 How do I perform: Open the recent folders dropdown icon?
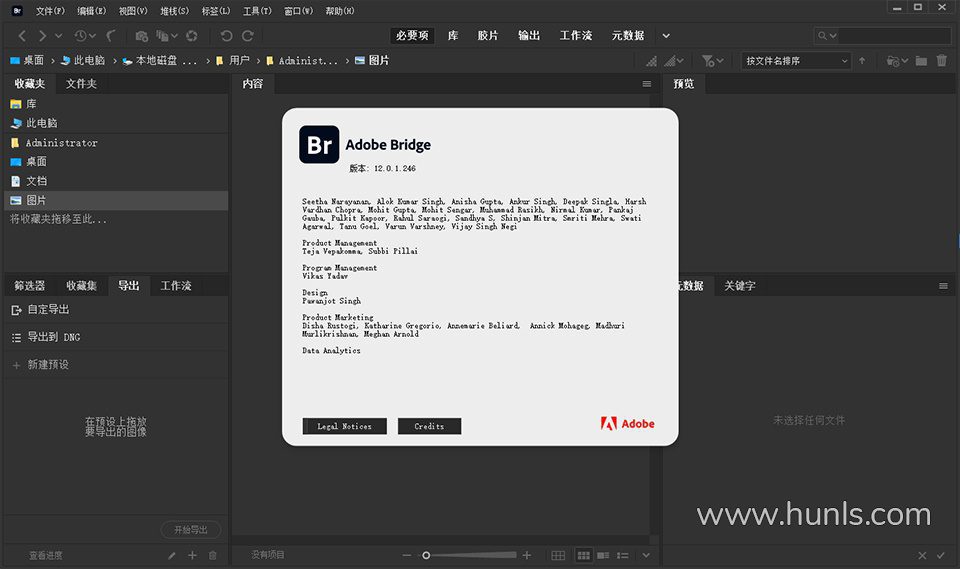(x=897, y=61)
